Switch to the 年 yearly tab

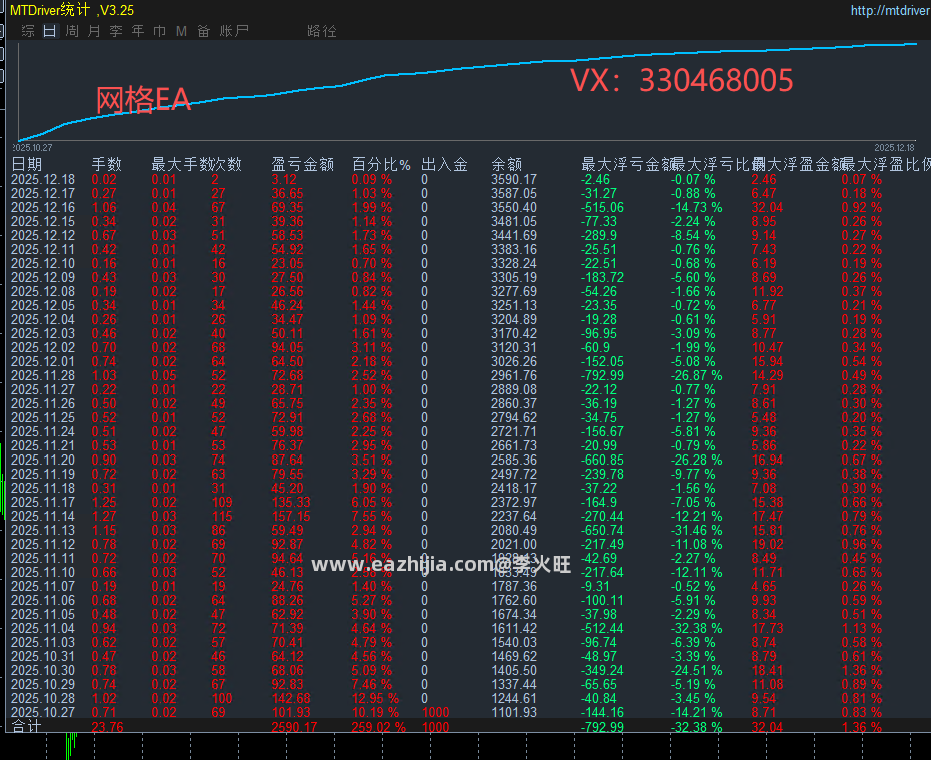point(138,31)
